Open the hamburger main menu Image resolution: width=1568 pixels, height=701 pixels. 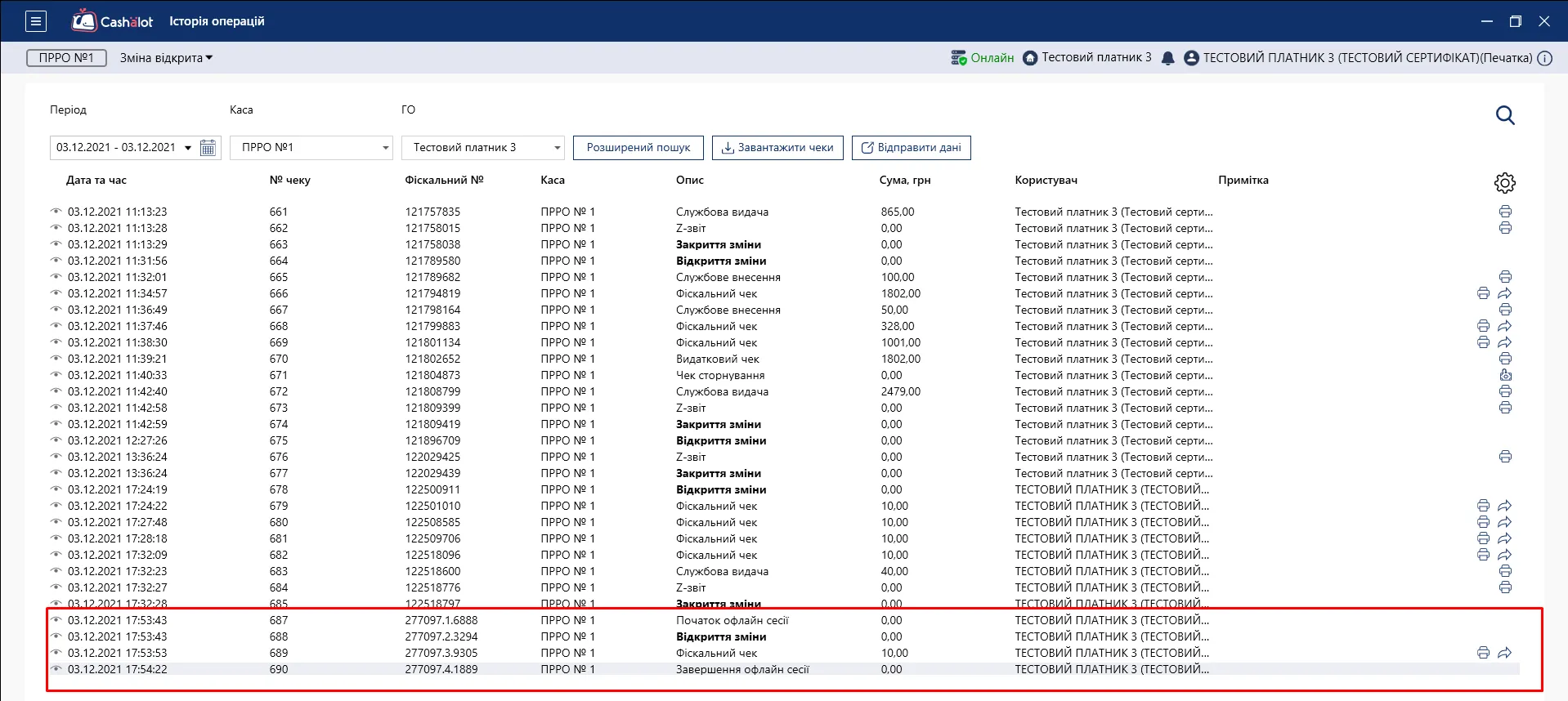[36, 21]
